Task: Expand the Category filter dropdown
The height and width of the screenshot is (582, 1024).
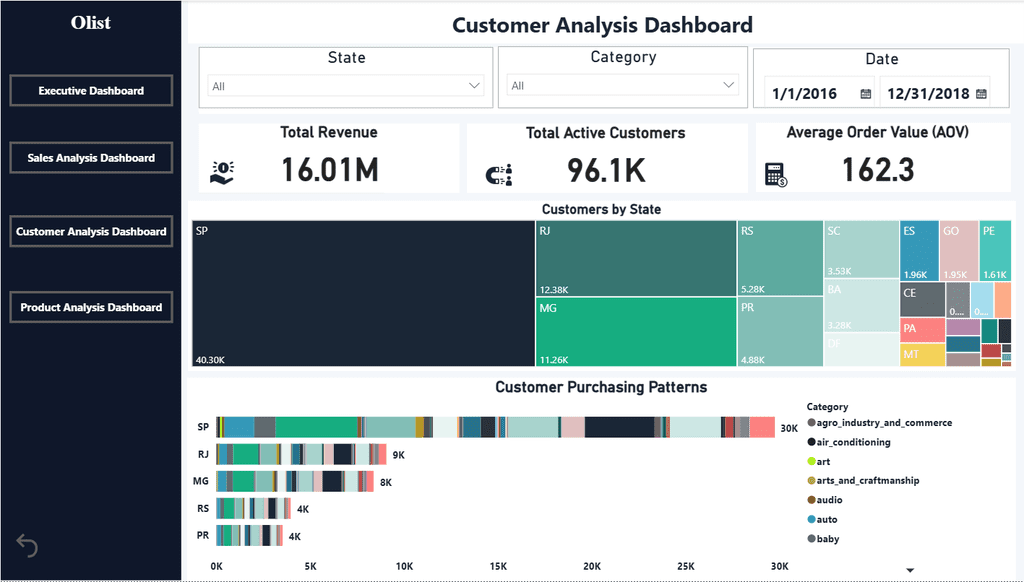Action: coord(623,86)
